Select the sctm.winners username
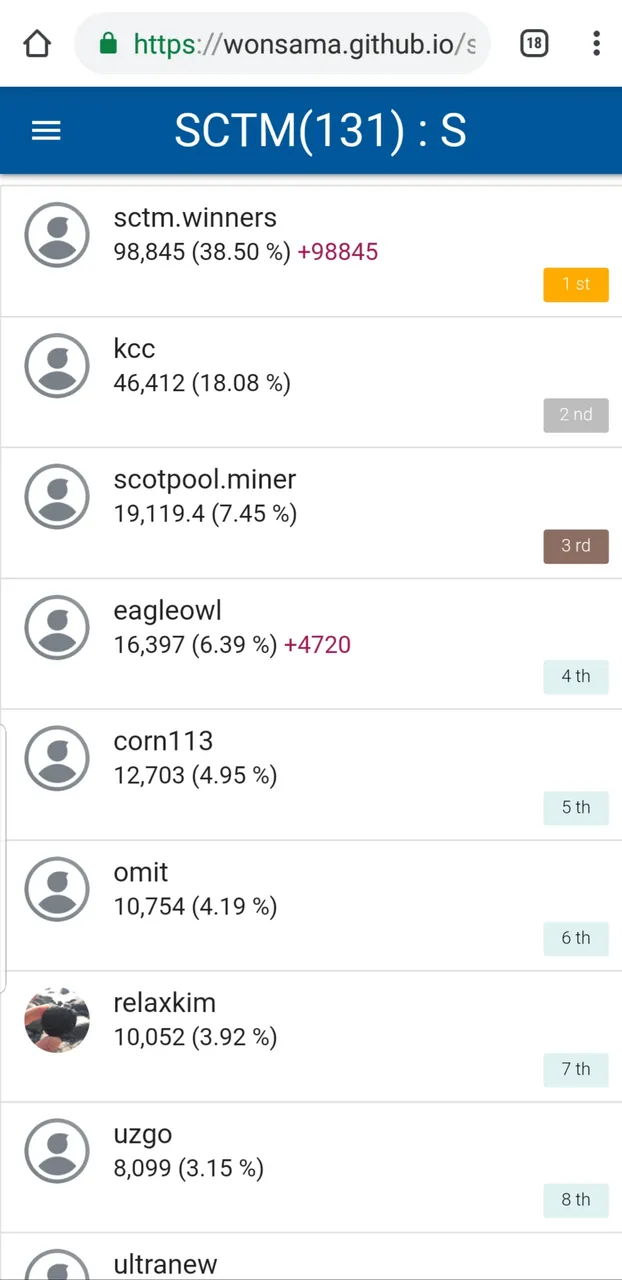 point(195,218)
